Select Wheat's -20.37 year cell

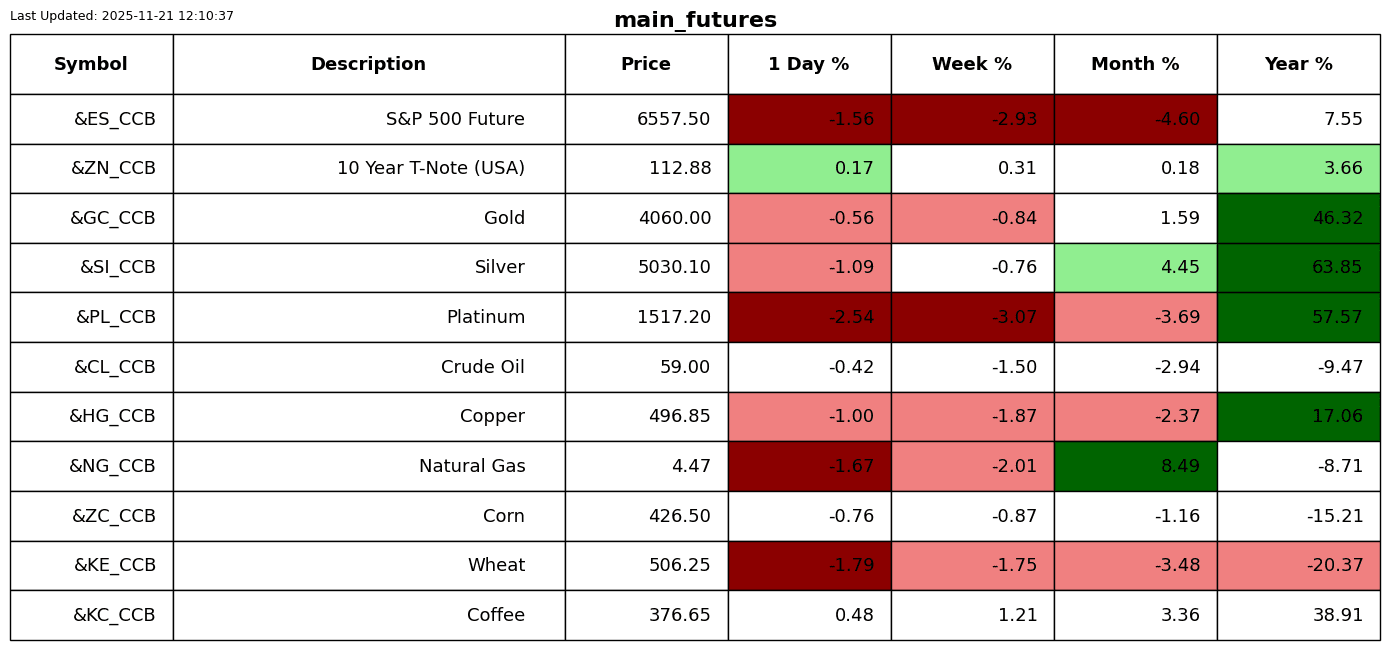pyautogui.click(x=1298, y=565)
